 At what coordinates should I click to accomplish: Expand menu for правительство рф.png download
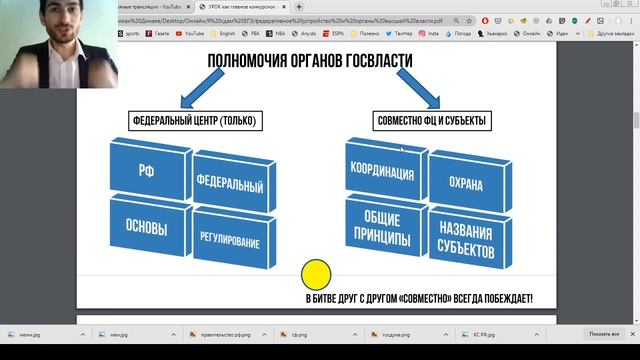tap(264, 334)
